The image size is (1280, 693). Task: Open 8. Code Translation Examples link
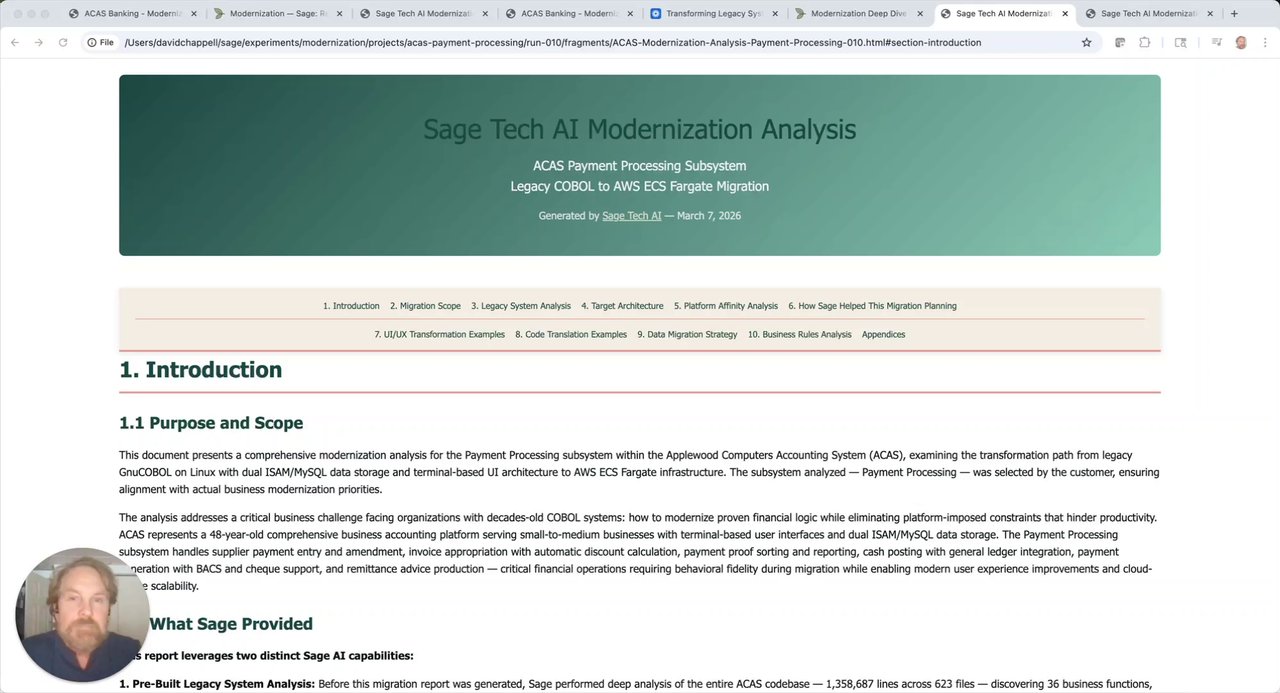click(x=571, y=335)
